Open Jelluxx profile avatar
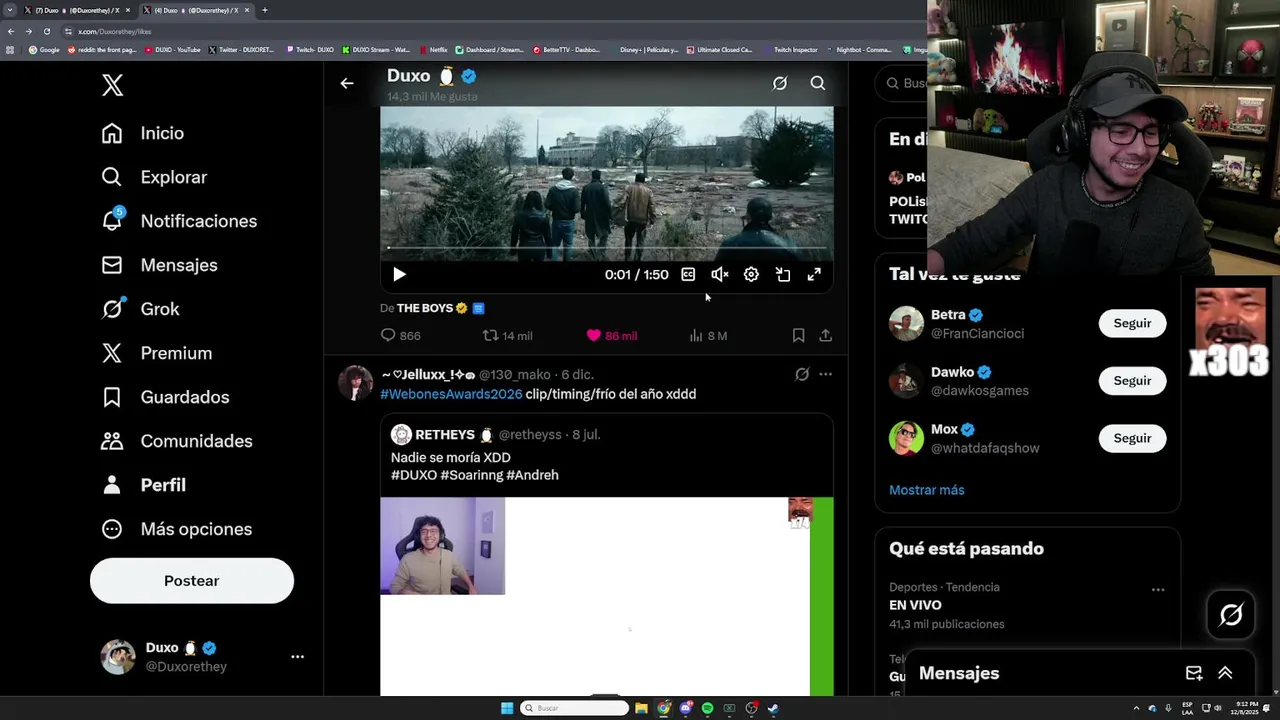 [x=355, y=383]
